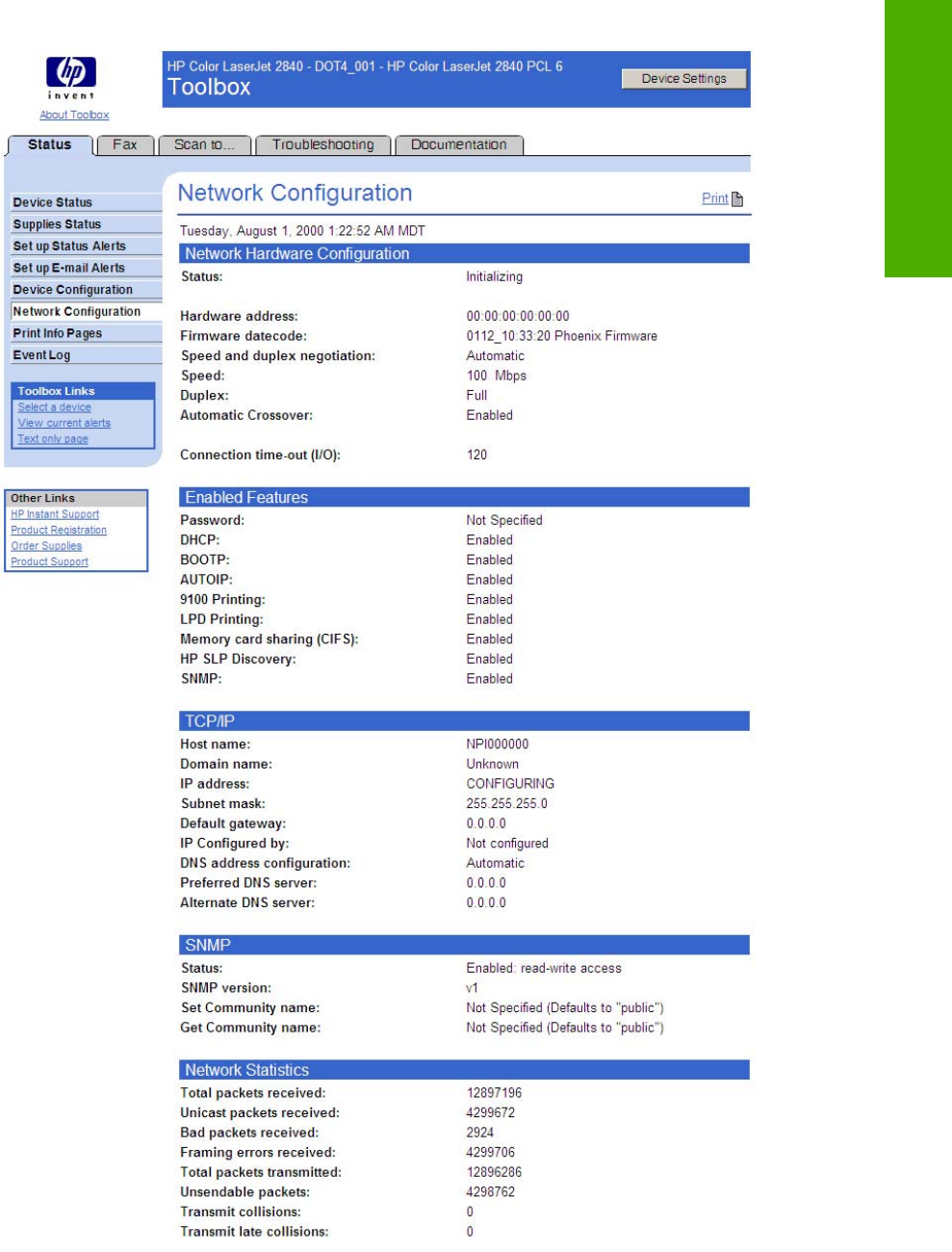This screenshot has height=1252, width=952.
Task: Select the Status tab
Action: pyautogui.click(x=50, y=145)
